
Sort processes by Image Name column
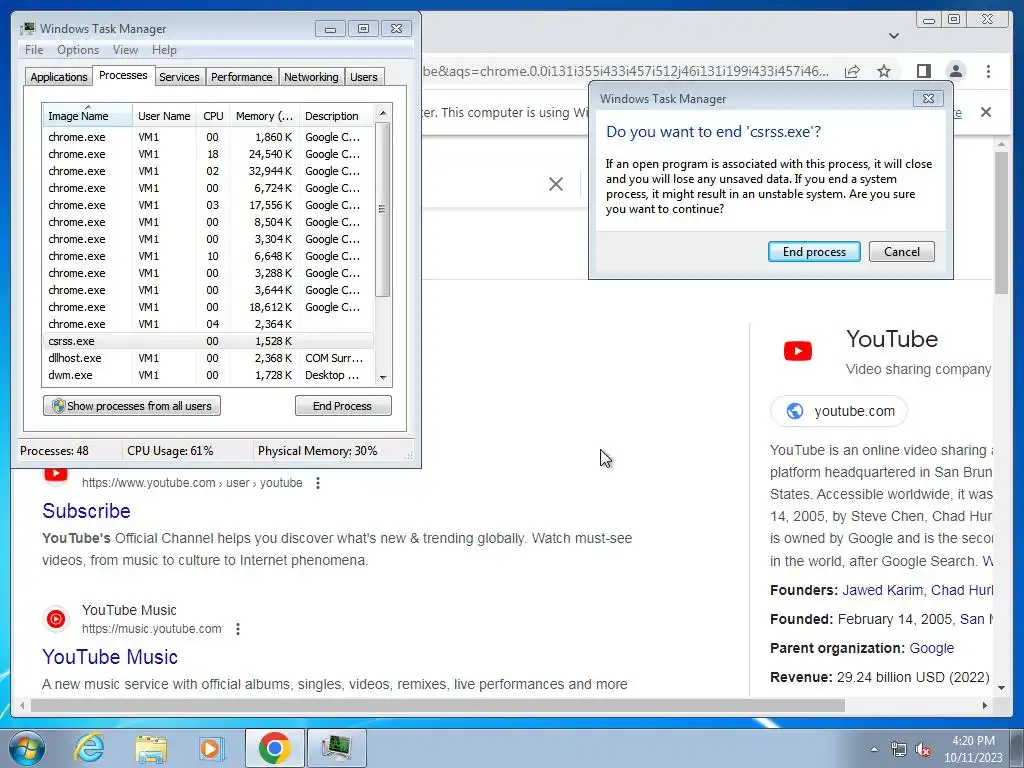point(88,116)
